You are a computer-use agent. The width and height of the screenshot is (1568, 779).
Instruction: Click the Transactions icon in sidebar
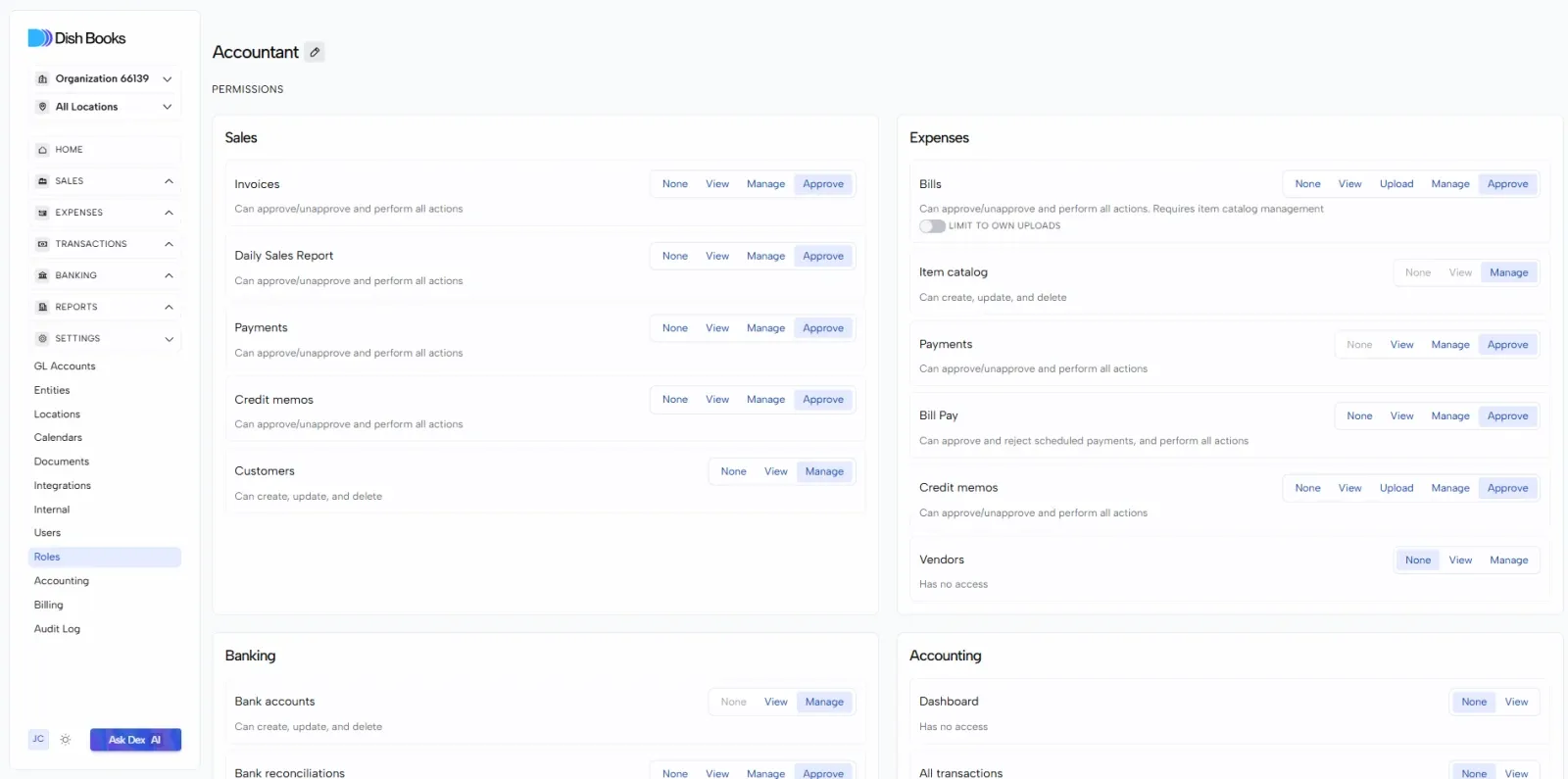[x=42, y=244]
